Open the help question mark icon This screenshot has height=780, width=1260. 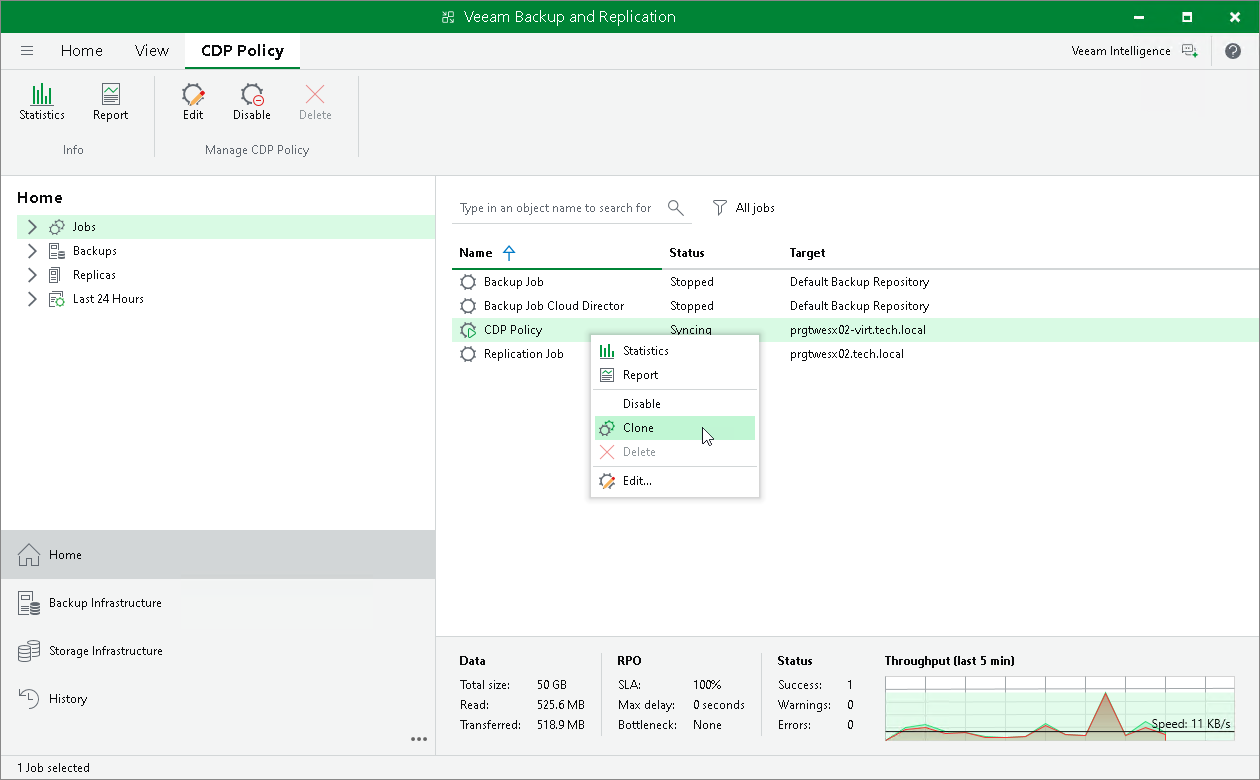click(x=1233, y=51)
